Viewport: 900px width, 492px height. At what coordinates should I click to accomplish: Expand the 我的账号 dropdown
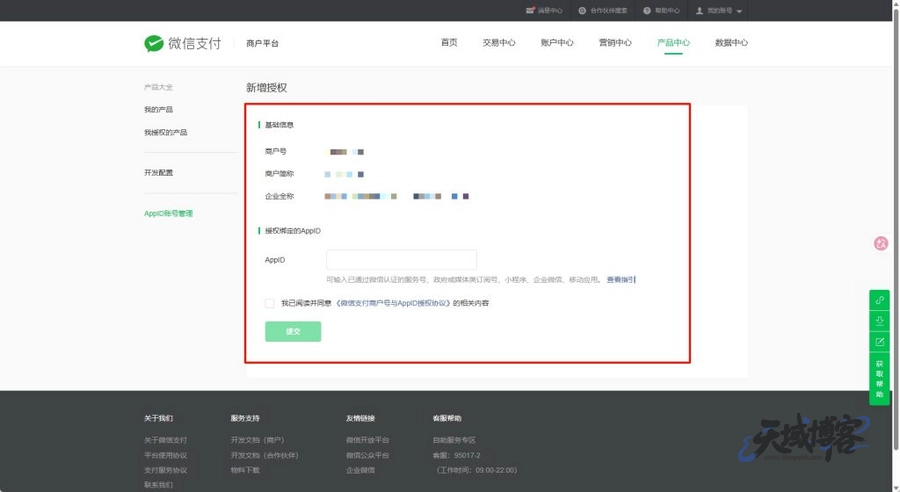click(x=719, y=10)
